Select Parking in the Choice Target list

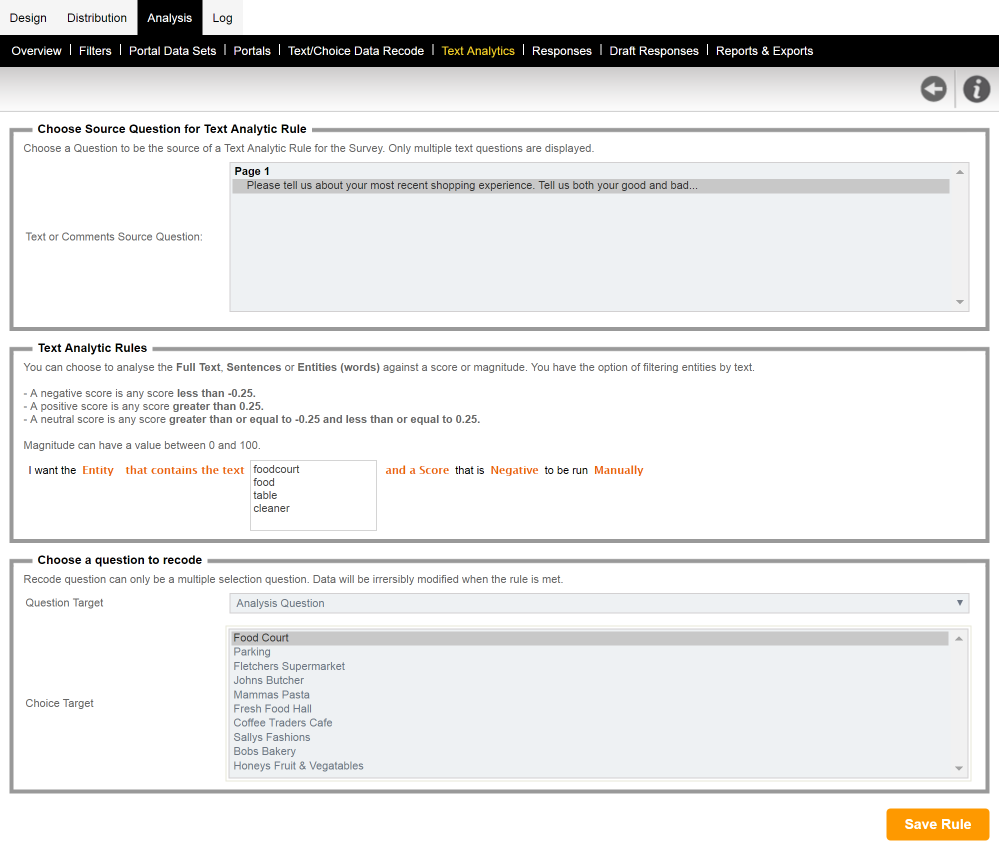point(251,651)
